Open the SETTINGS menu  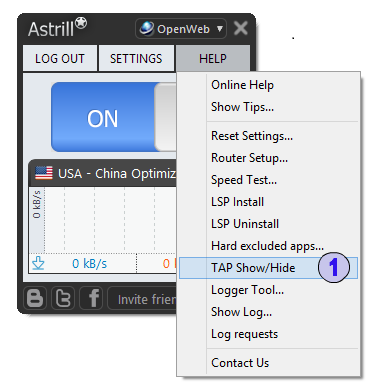136,59
